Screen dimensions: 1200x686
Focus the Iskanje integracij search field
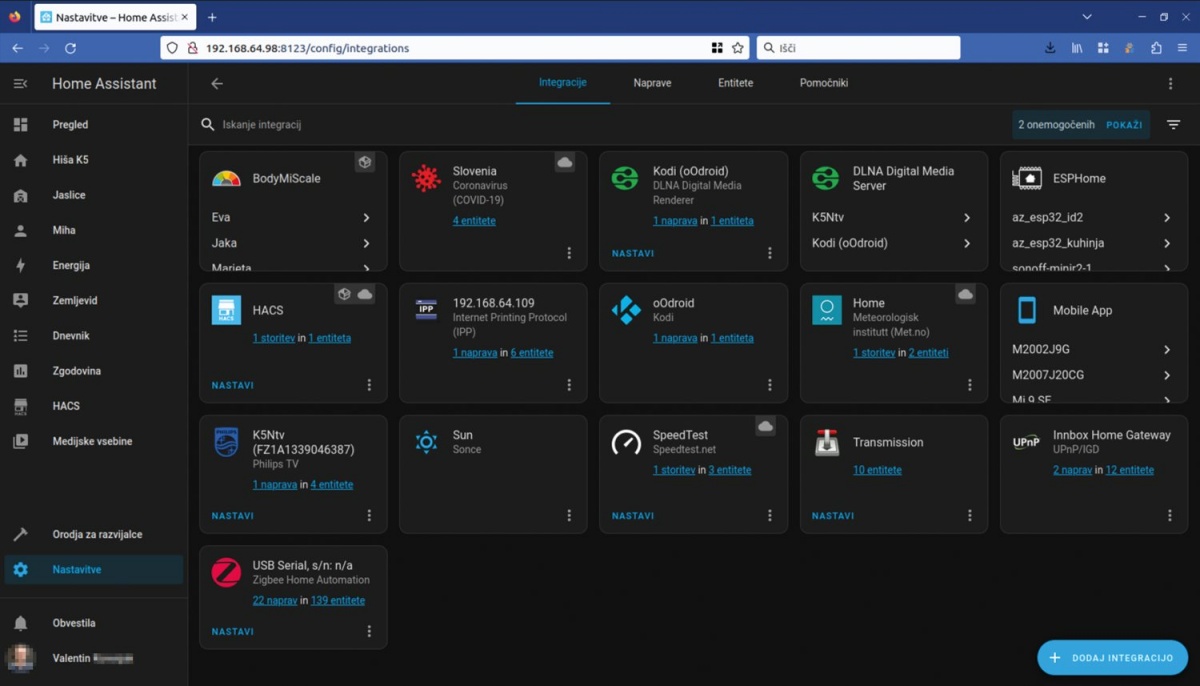[x=600, y=125]
